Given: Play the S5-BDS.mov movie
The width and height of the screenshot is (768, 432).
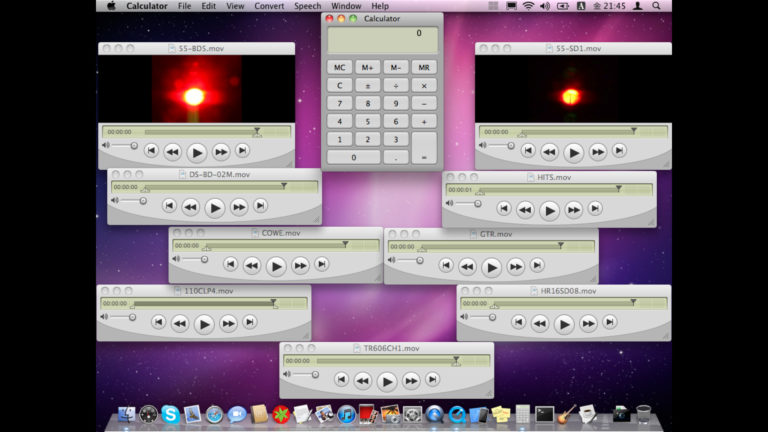Looking at the screenshot, I should [197, 152].
